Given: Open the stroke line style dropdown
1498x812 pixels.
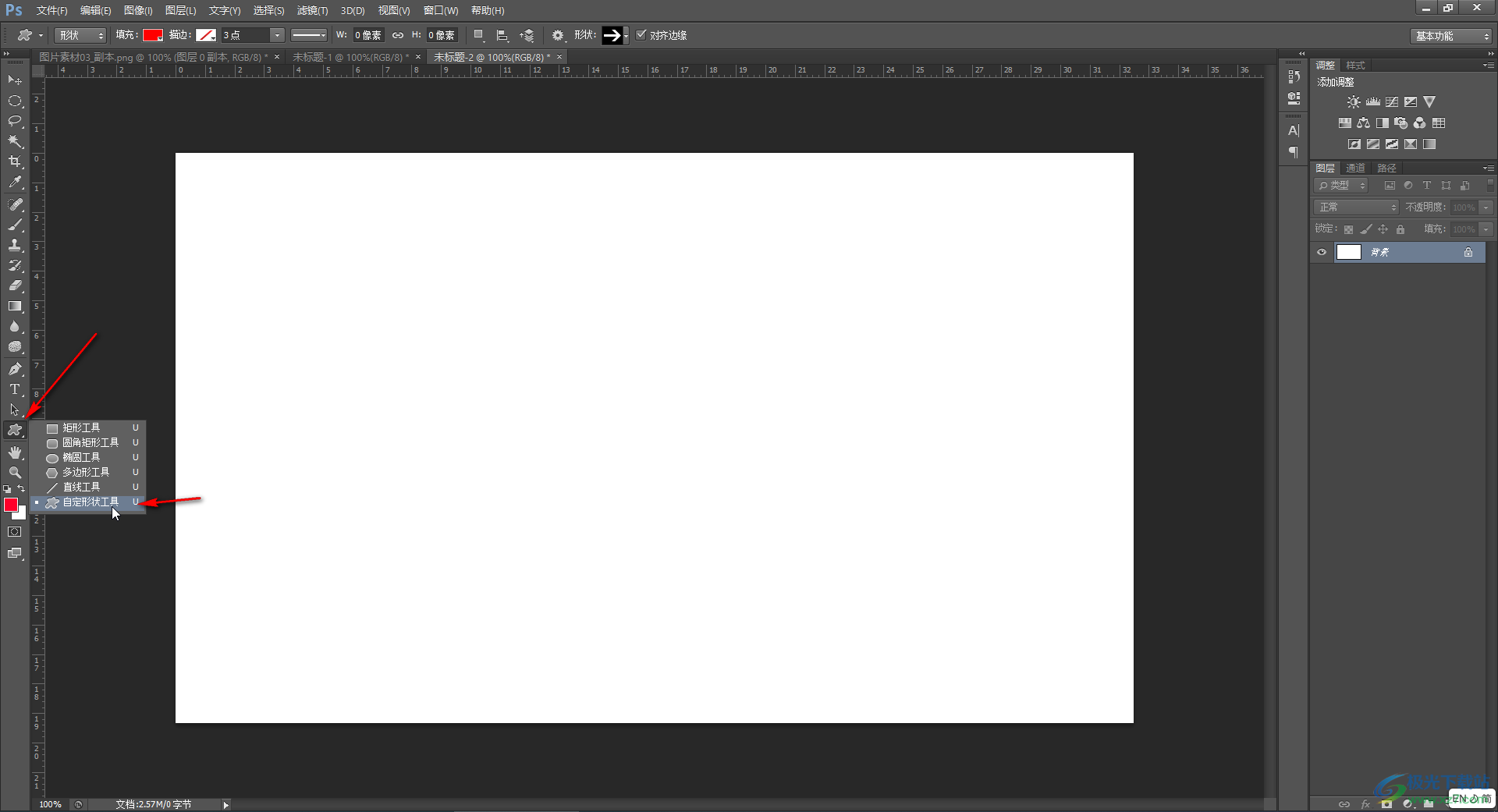Looking at the screenshot, I should click(x=309, y=35).
